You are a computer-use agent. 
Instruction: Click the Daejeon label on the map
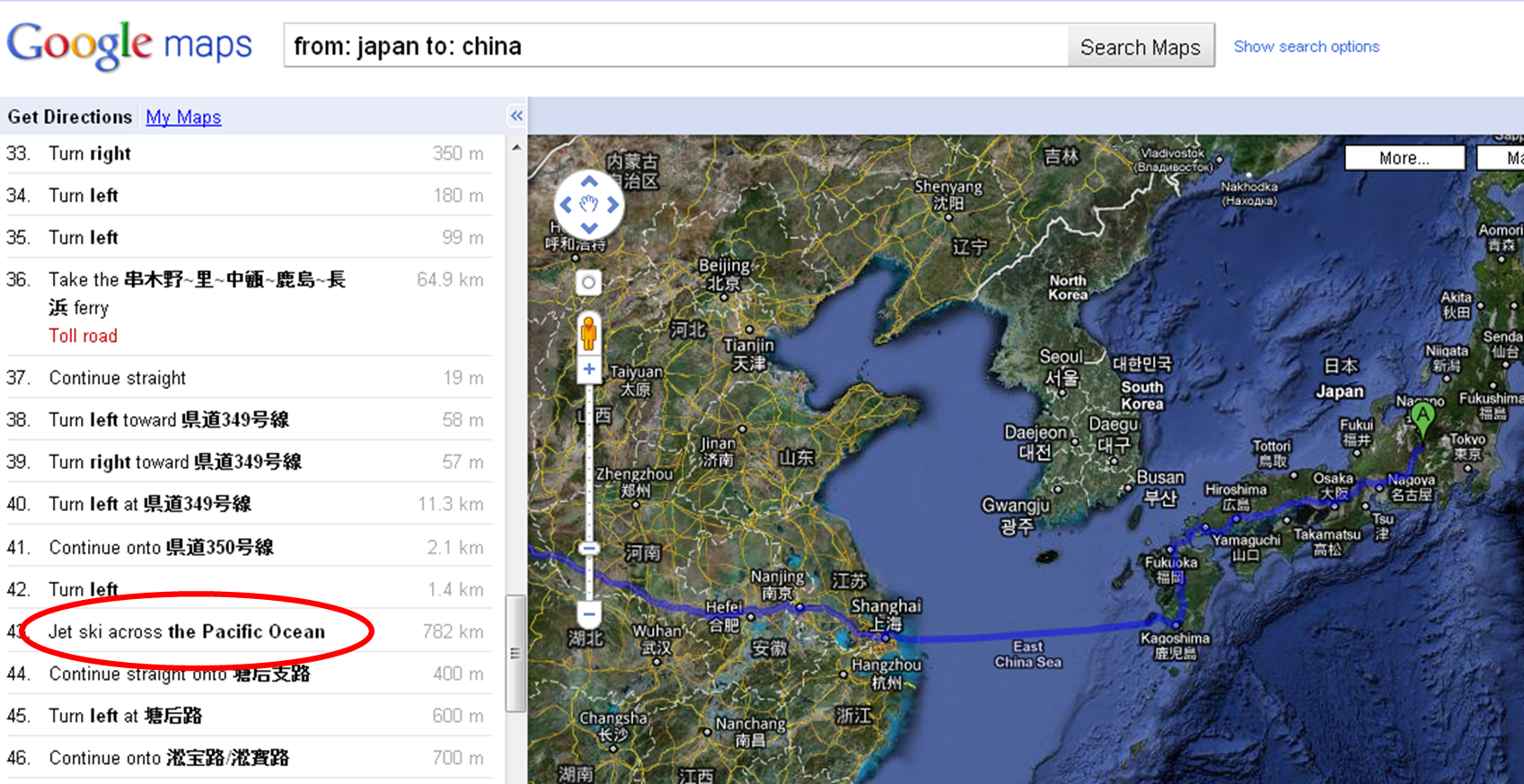1035,442
